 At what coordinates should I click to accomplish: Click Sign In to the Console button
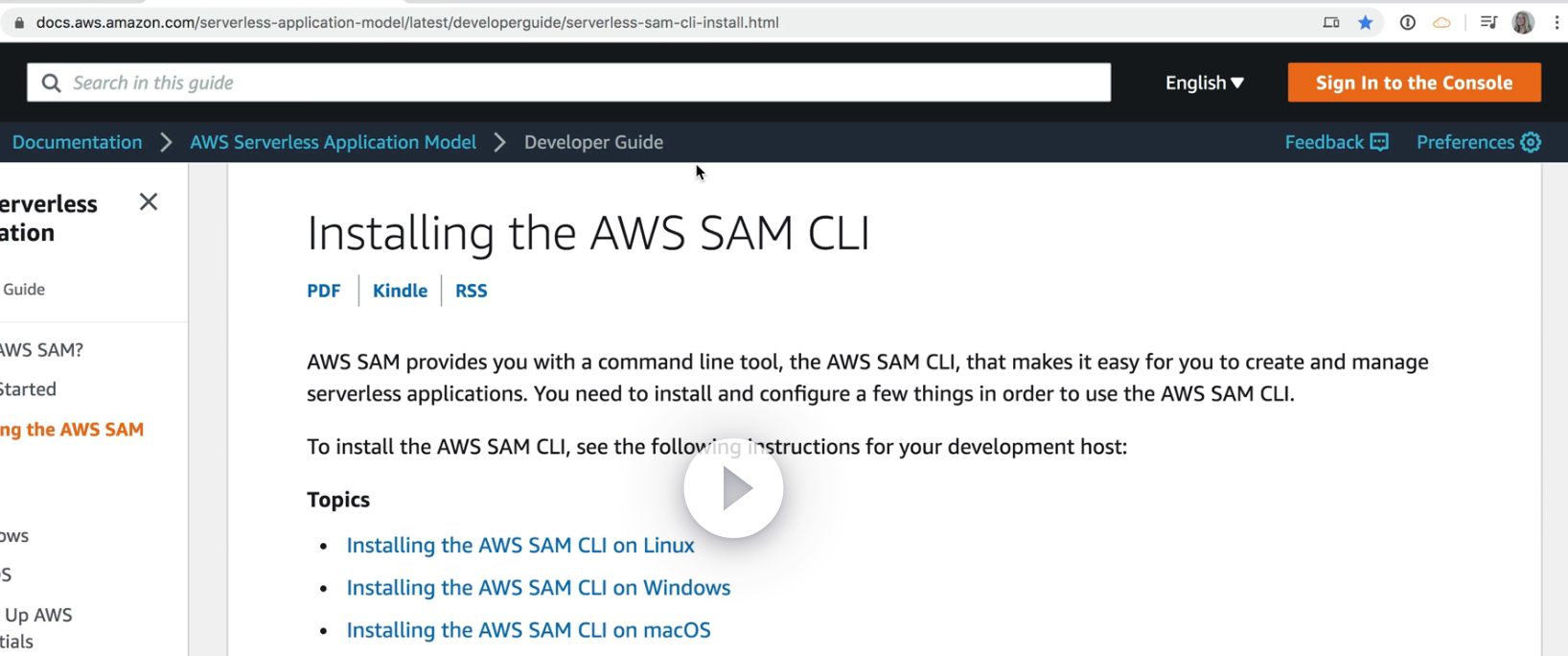pyautogui.click(x=1414, y=82)
